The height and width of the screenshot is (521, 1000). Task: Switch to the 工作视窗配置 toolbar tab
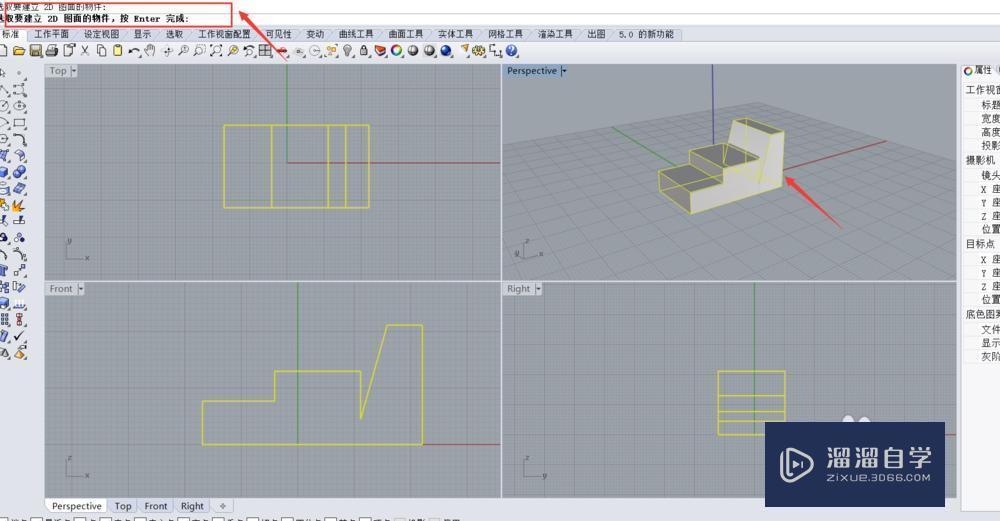pos(224,34)
